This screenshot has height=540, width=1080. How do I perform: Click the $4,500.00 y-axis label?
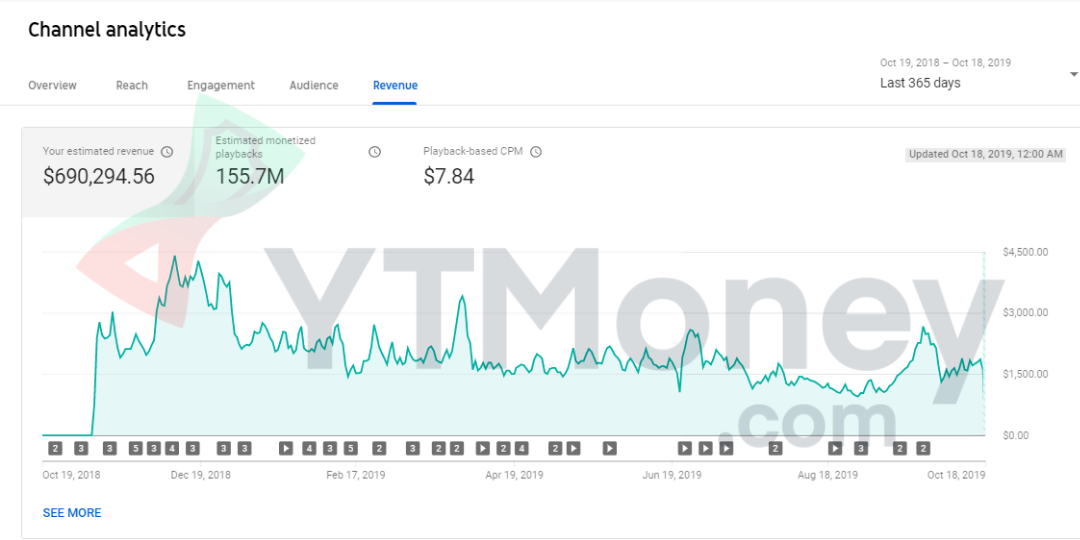(1026, 252)
